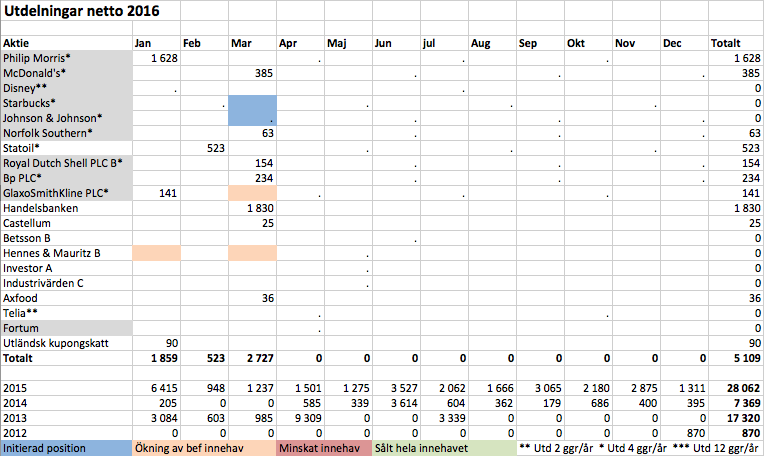This screenshot has height=456, width=764.
Task: Click the 'Handelsbanken' row label
Action: pyautogui.click(x=66, y=209)
